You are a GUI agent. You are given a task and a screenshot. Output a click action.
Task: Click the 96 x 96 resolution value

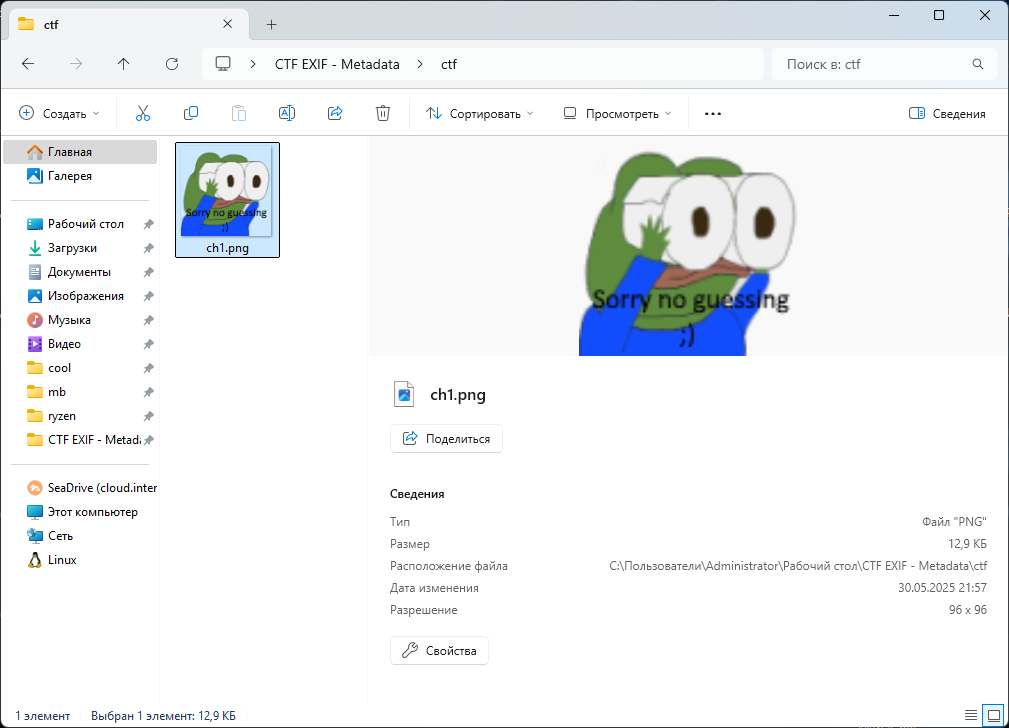click(x=968, y=610)
